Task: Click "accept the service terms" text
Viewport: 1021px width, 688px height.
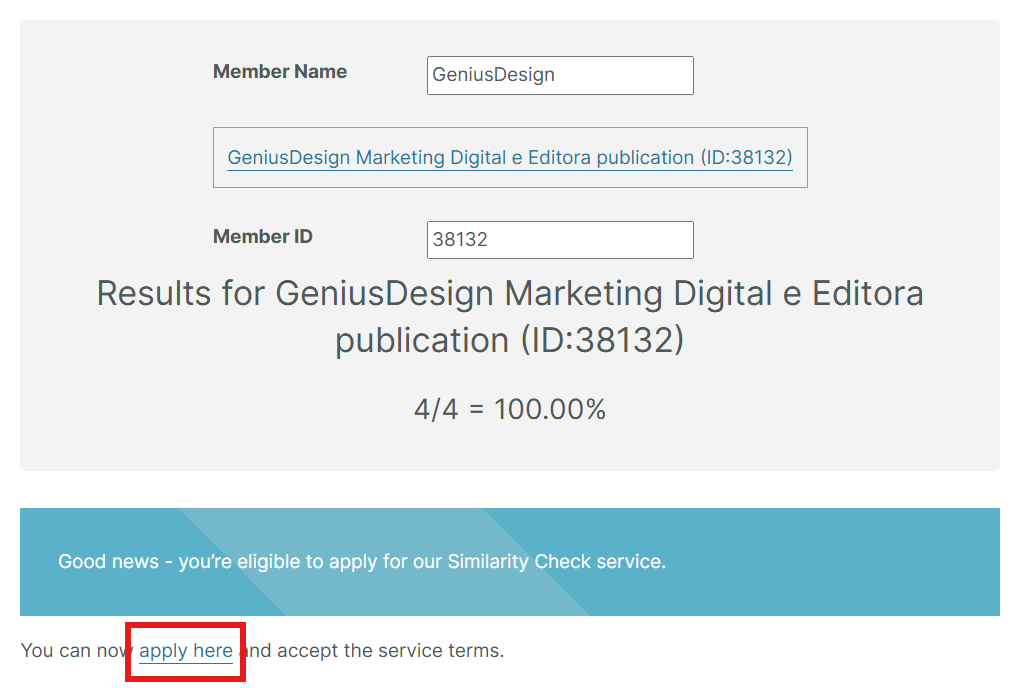Action: tap(390, 651)
